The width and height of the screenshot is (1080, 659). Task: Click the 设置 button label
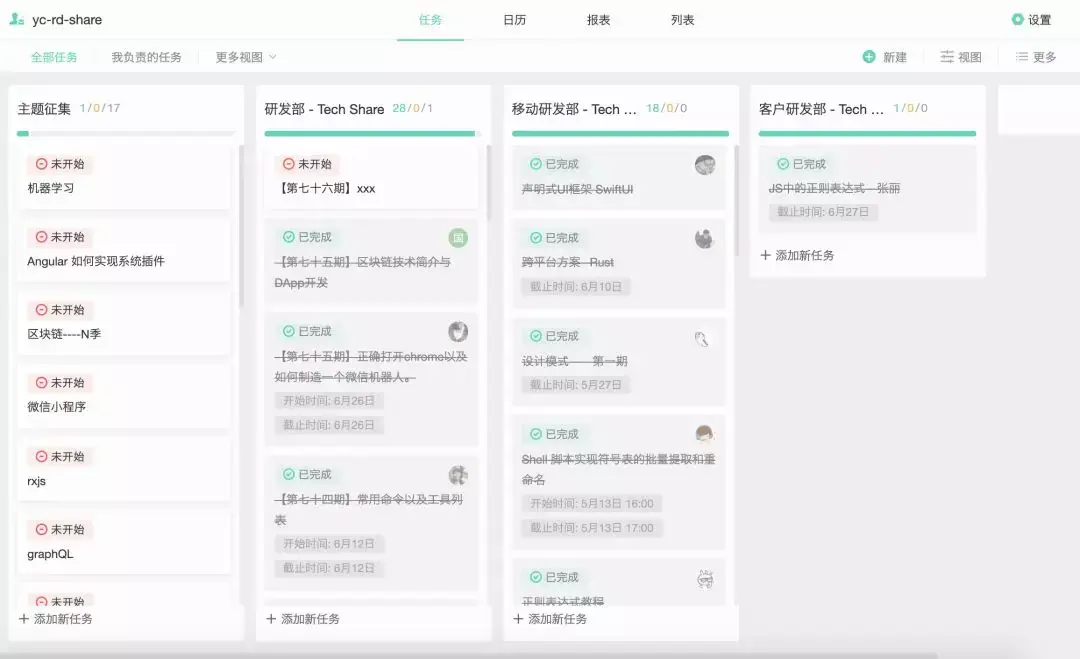(x=1039, y=20)
